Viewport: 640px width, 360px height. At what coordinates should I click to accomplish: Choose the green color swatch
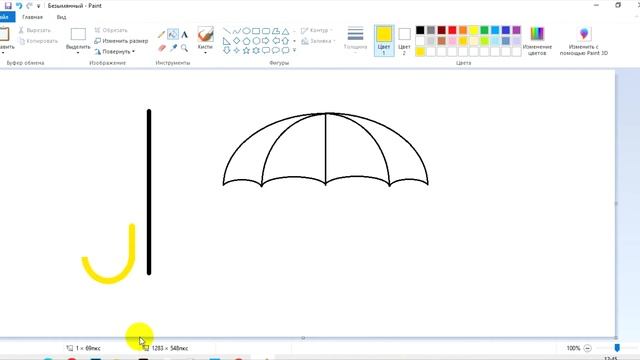[x=484, y=30]
